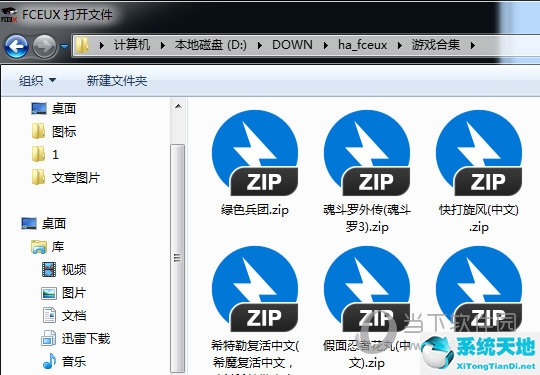Click 魂斗罗外传(魂斗罗3).zip filename text

pos(367,218)
